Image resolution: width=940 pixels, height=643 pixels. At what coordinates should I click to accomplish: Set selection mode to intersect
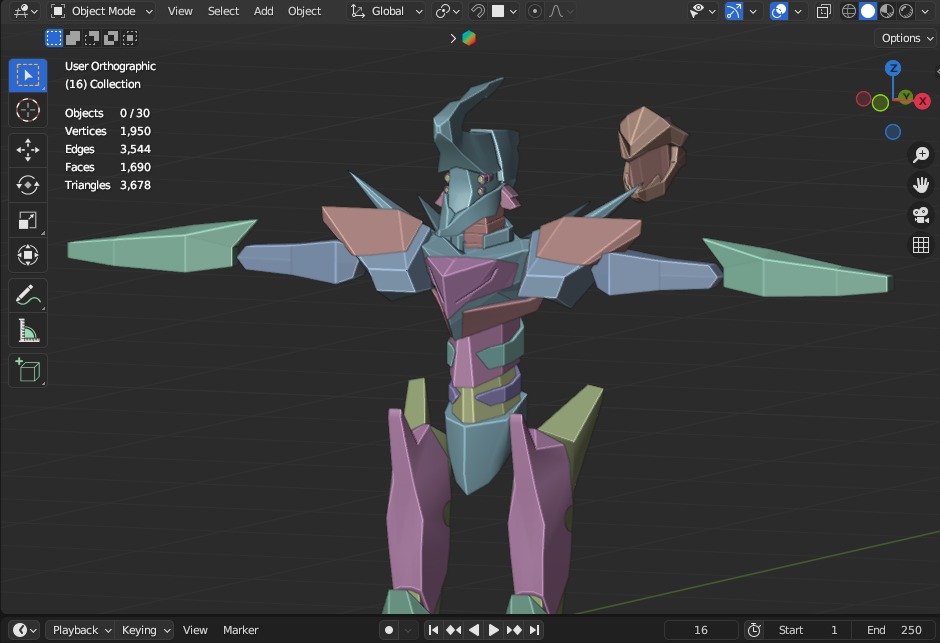click(130, 38)
